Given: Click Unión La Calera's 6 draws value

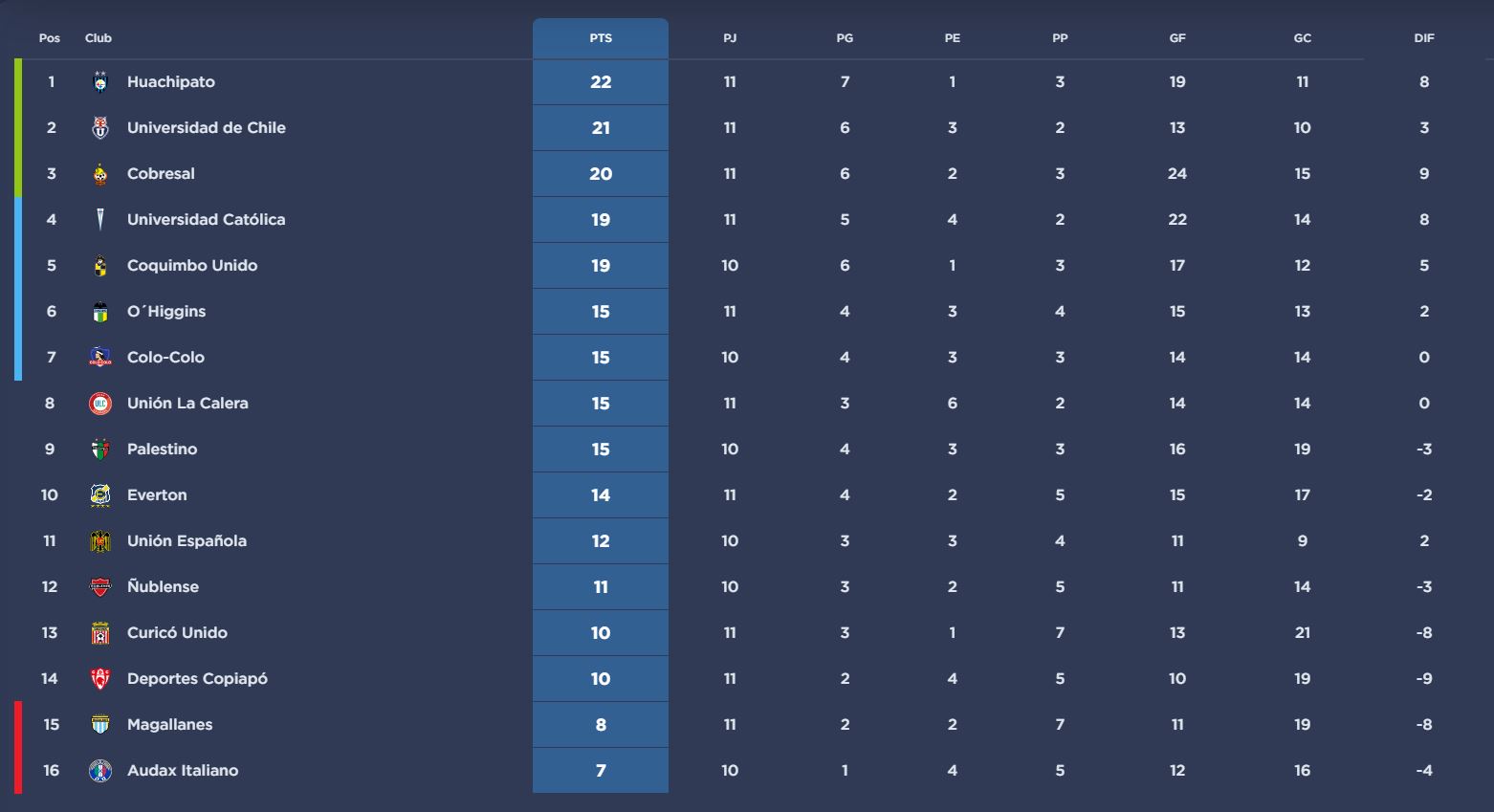Looking at the screenshot, I should click(953, 404).
